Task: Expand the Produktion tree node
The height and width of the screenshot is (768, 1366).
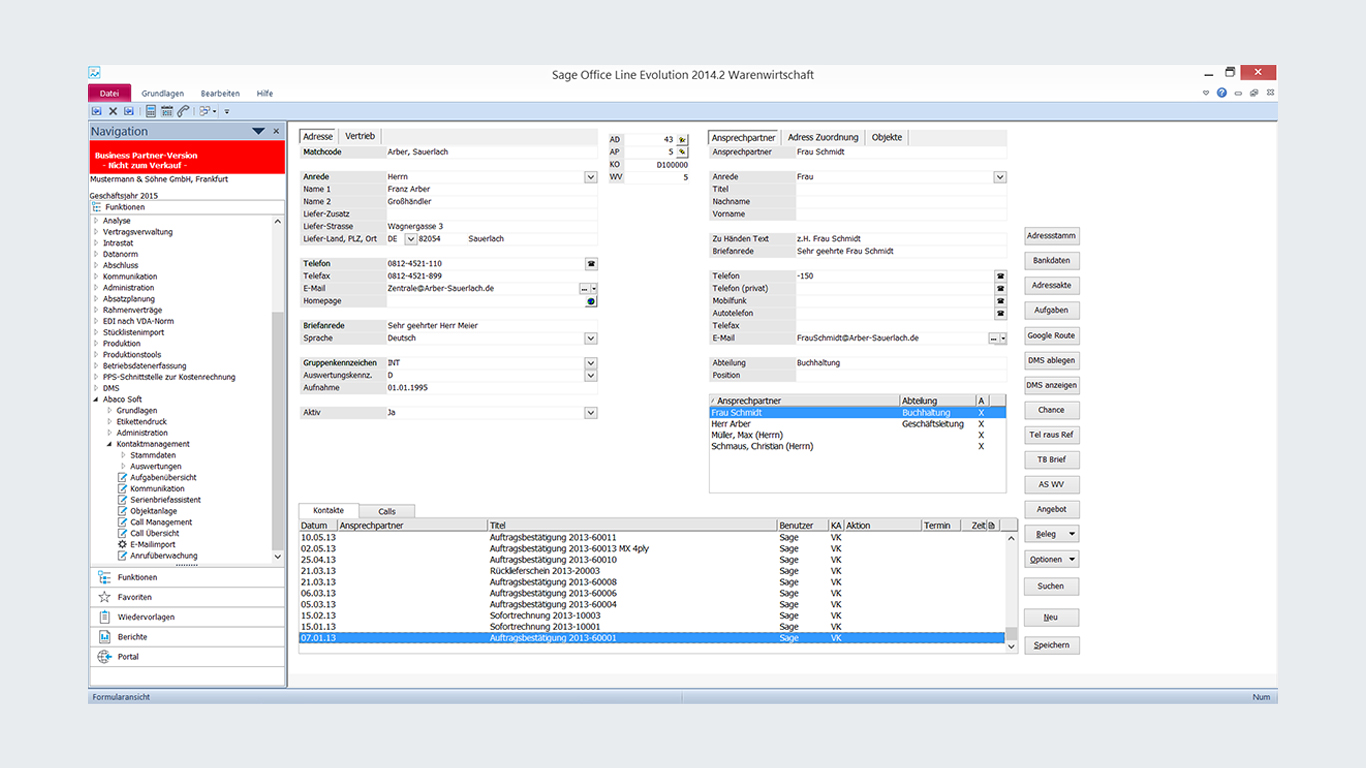Action: [96, 343]
